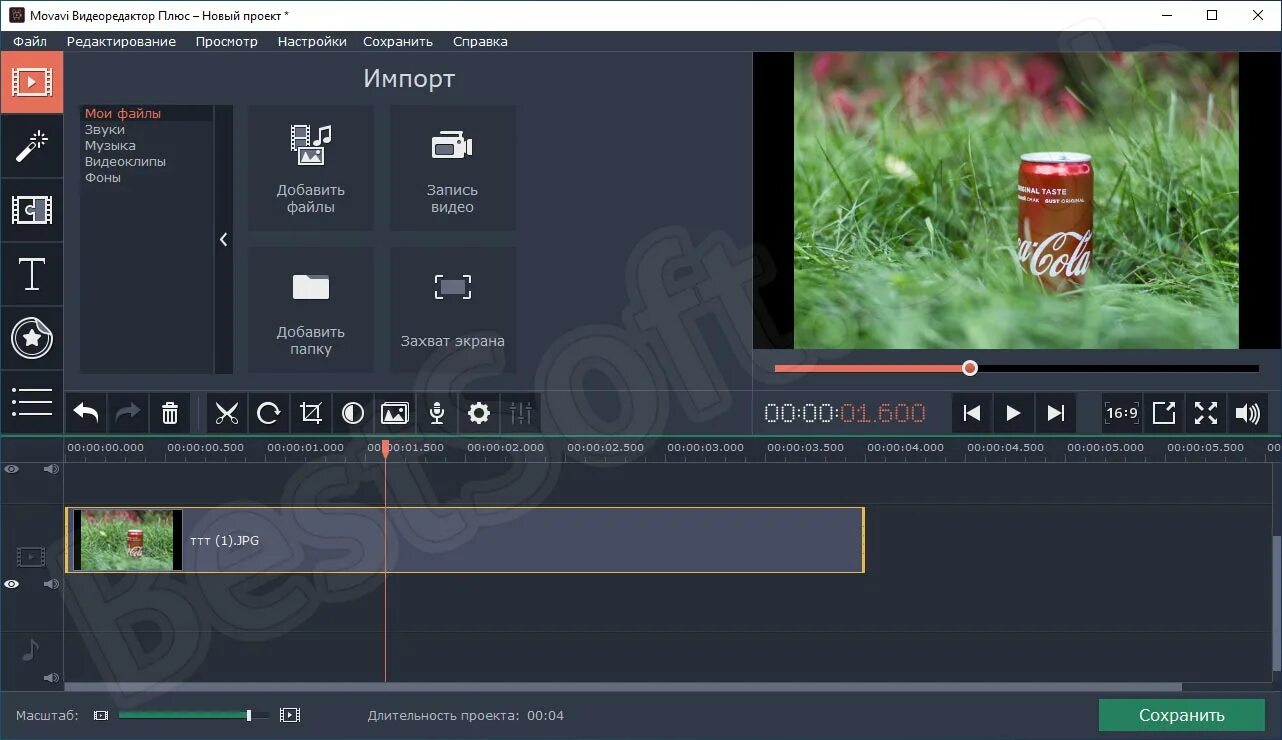Open the Просмотр menu
The image size is (1282, 740).
pyautogui.click(x=227, y=41)
